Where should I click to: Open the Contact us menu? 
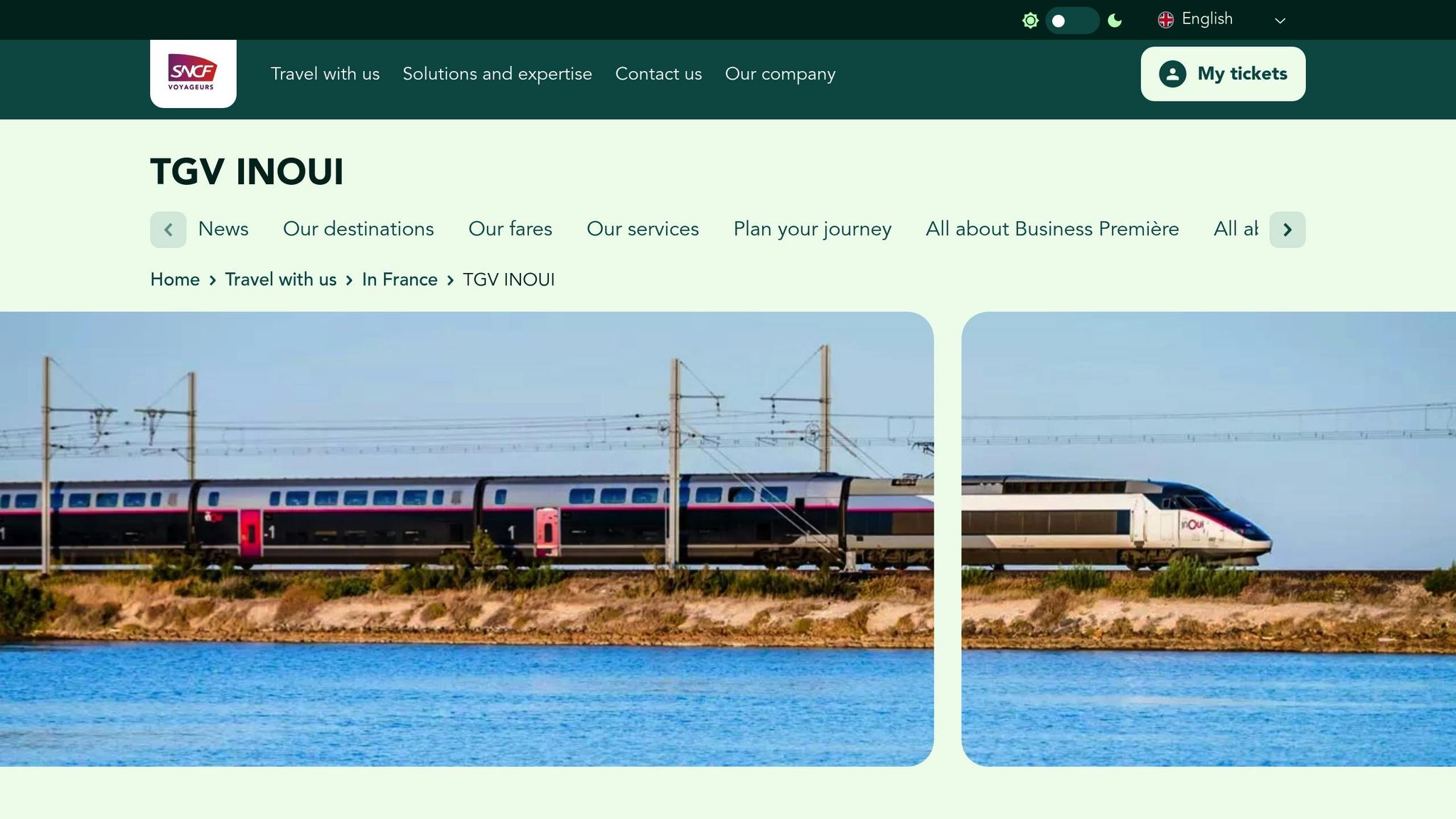pos(658,74)
